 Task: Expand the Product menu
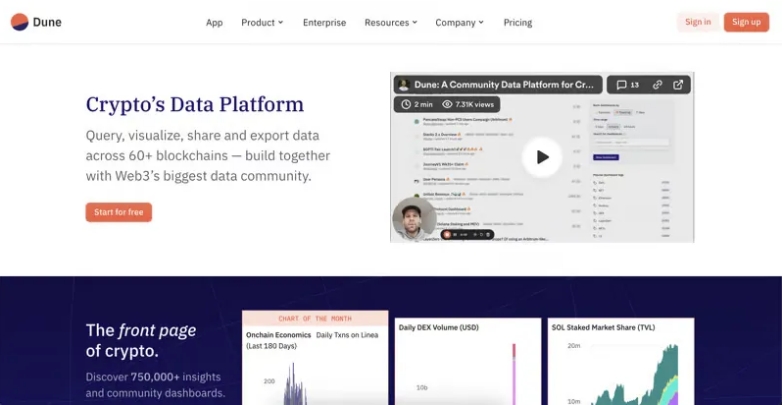(x=262, y=22)
